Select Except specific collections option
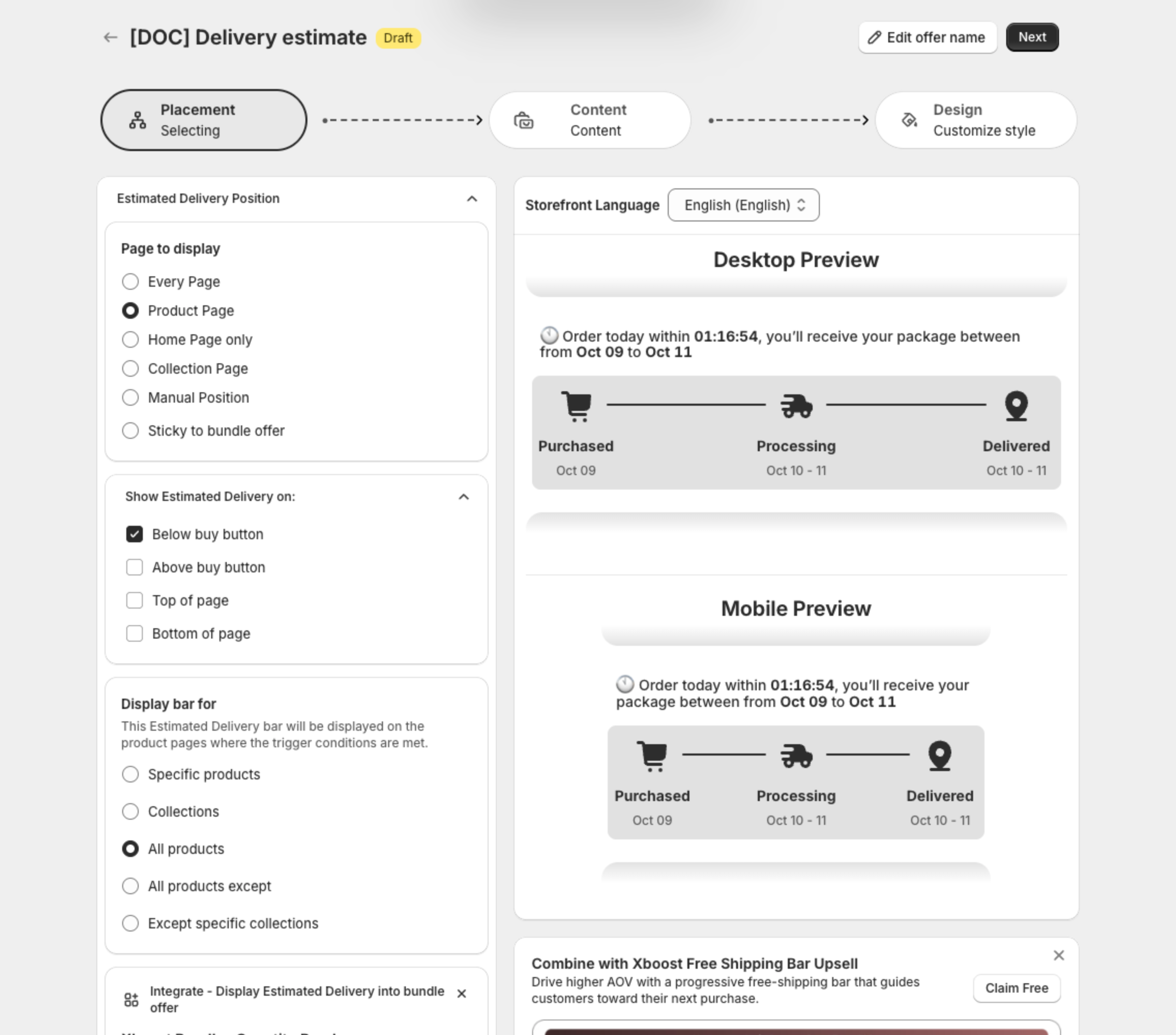This screenshot has width=1176, height=1035. [x=130, y=923]
